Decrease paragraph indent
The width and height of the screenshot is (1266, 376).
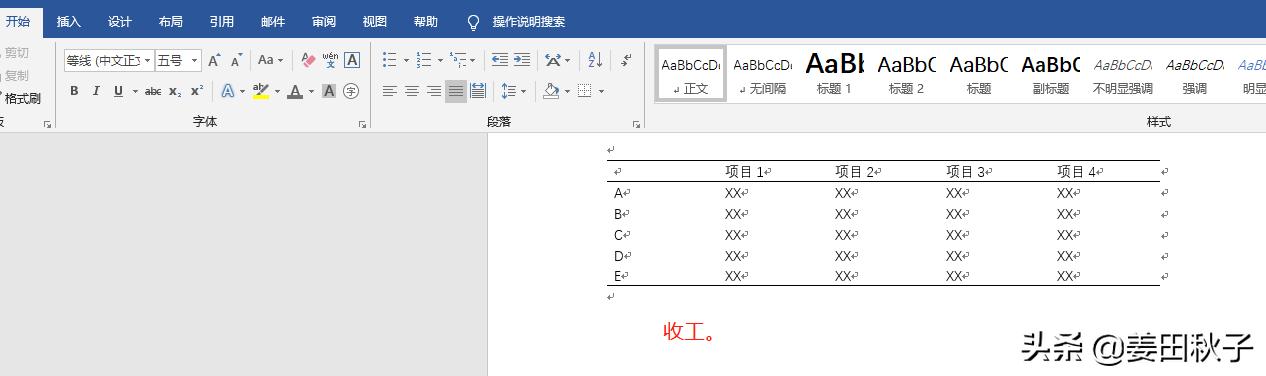pos(500,60)
